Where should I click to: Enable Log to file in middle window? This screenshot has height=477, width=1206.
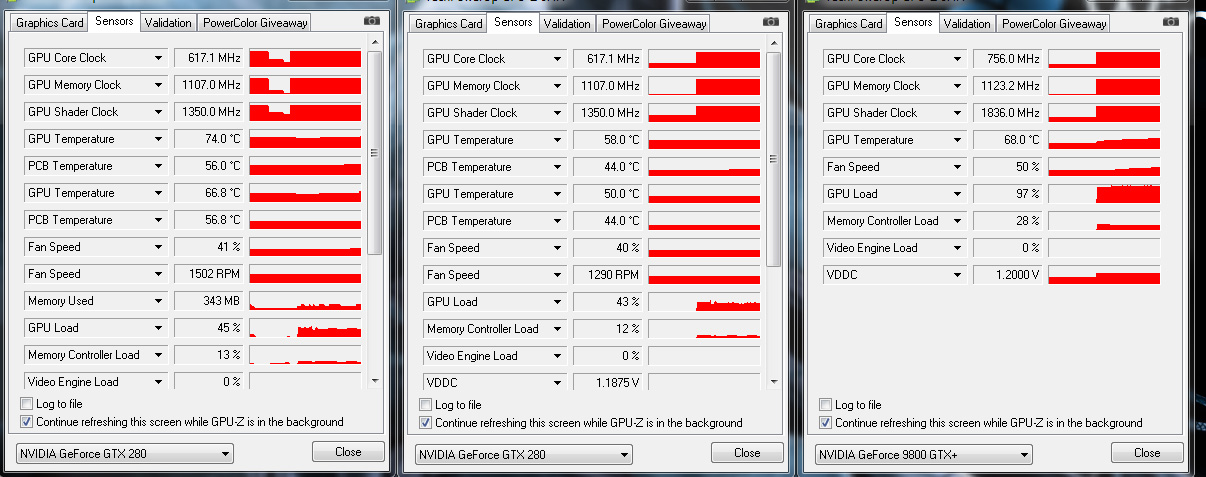click(426, 405)
